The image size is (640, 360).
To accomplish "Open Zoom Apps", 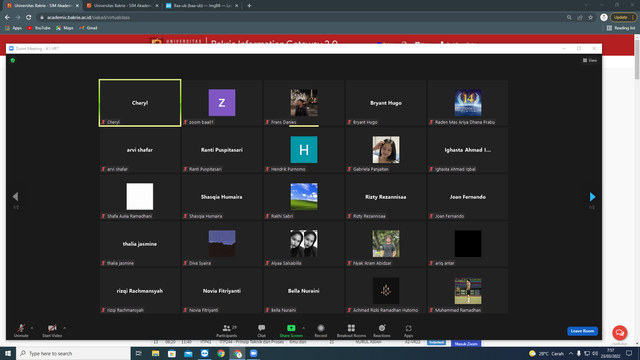I will pyautogui.click(x=408, y=331).
